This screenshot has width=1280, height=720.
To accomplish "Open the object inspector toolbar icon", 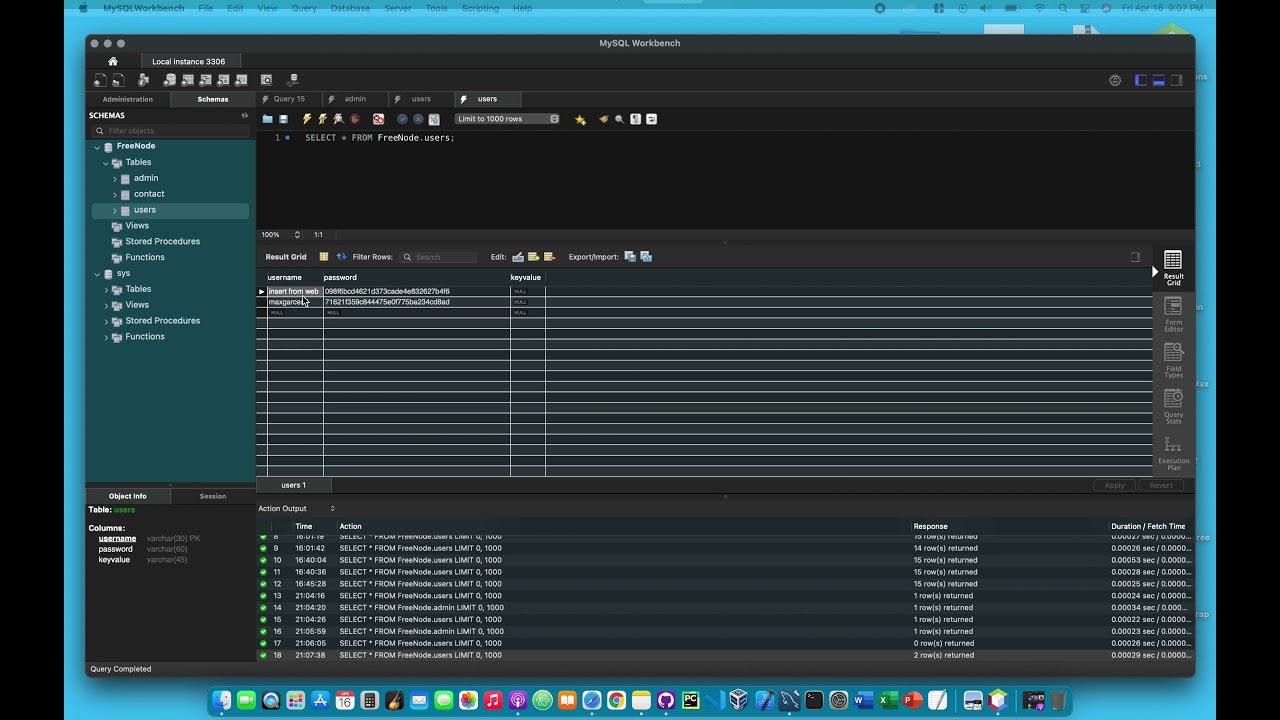I will pyautogui.click(x=144, y=80).
